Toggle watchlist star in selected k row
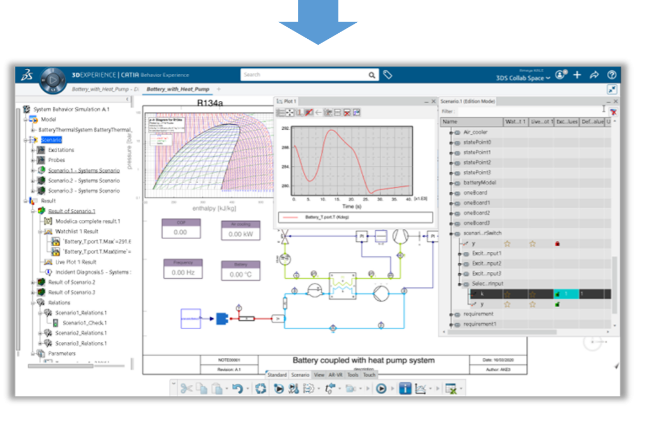Image resolution: width=654 pixels, height=425 pixels. (507, 294)
